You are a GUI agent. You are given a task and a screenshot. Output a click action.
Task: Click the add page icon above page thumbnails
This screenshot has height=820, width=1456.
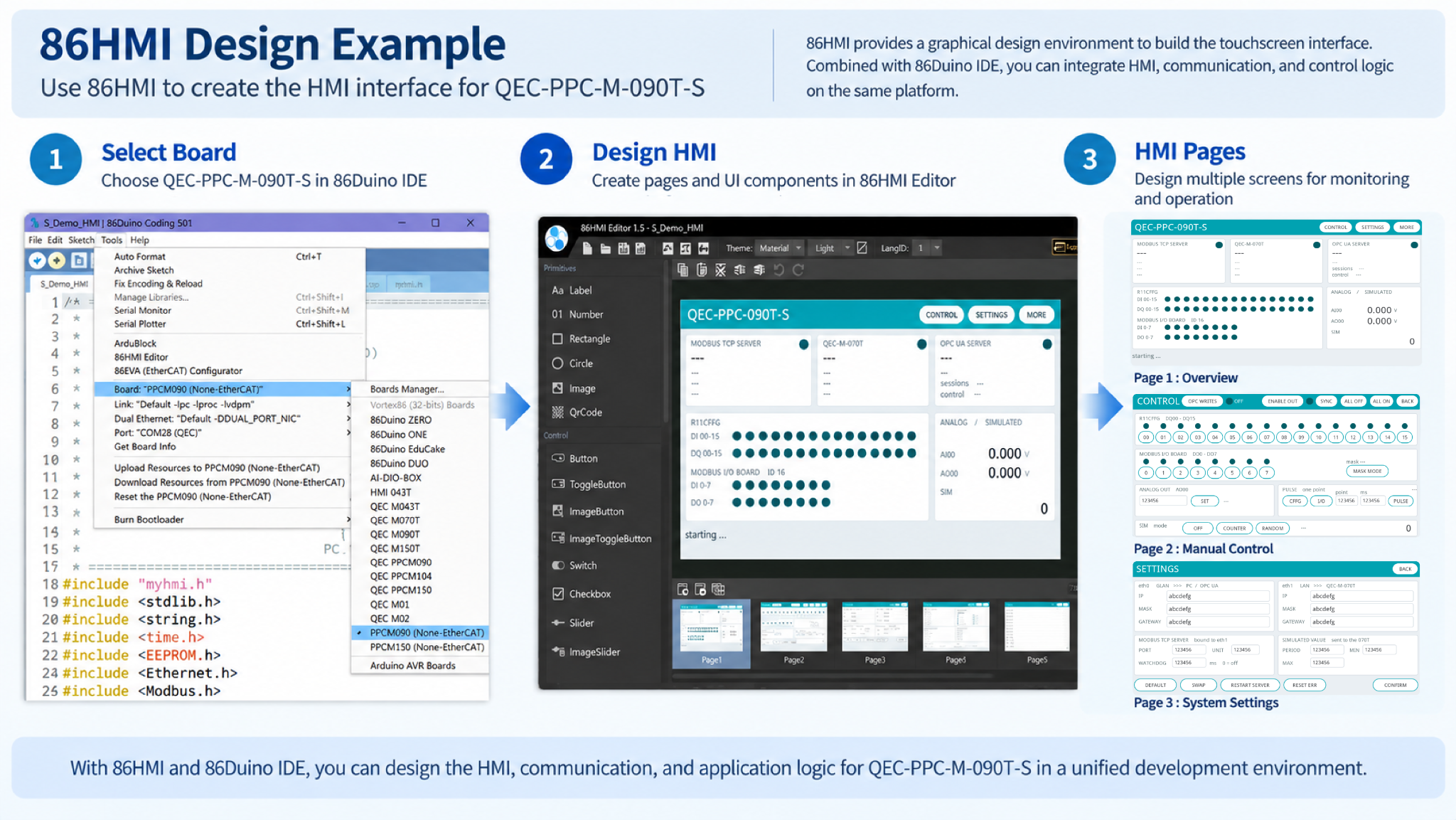point(682,589)
